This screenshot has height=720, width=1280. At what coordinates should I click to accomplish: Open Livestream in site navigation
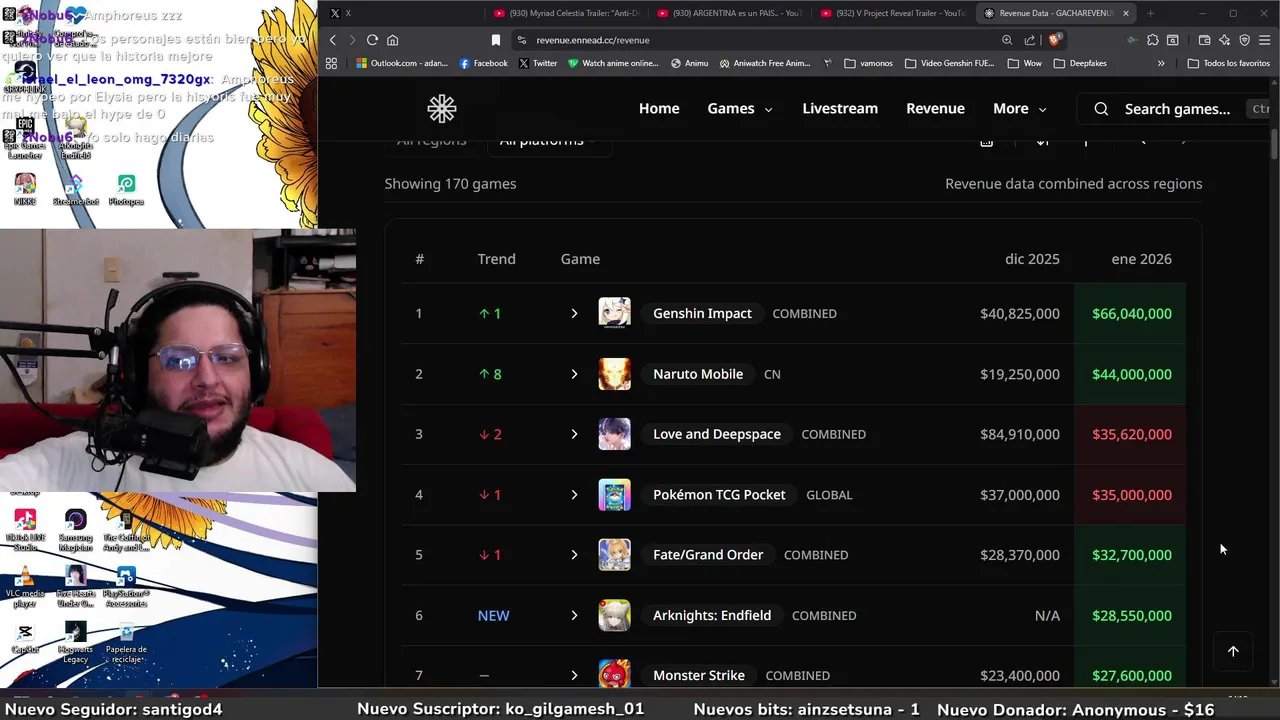tap(840, 108)
